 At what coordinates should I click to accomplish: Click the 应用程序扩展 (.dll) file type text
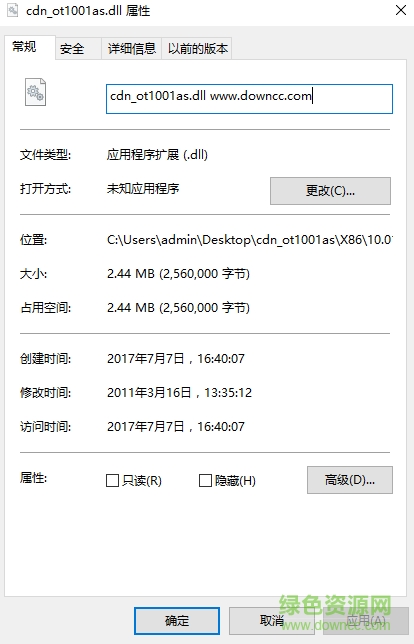coord(157,155)
